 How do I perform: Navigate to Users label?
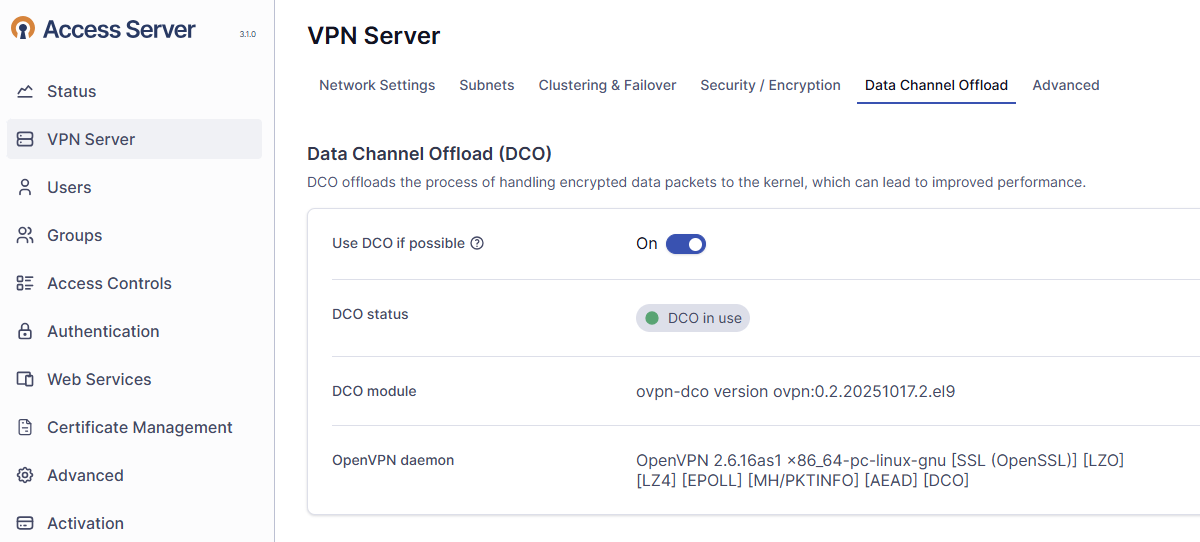point(69,187)
